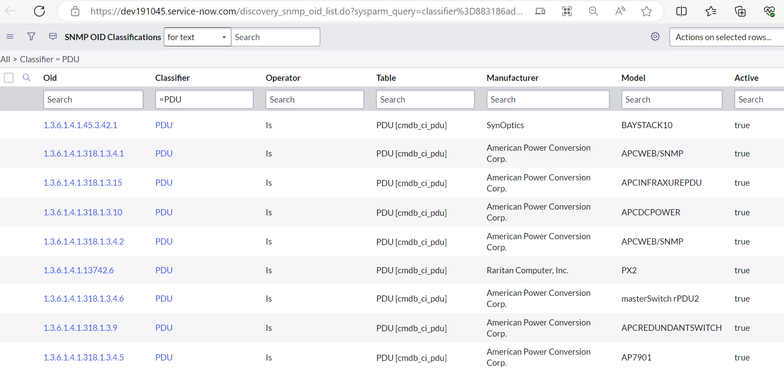This screenshot has width=784, height=390.
Task: Open the OID 1.3.6.1.4.1.318.1.3.10 record
Action: coord(82,212)
